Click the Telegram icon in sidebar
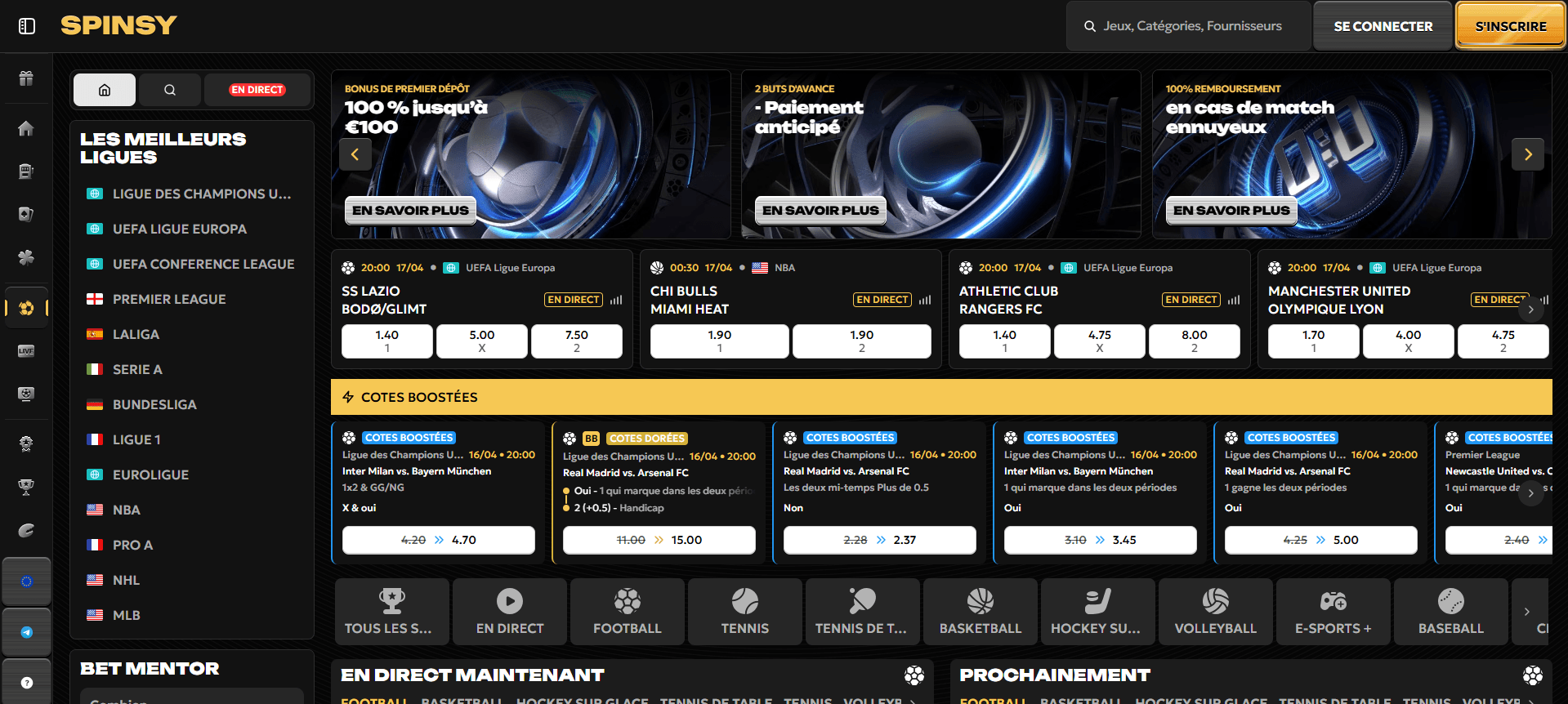Screen dimensions: 1568x704 pyautogui.click(x=26, y=632)
